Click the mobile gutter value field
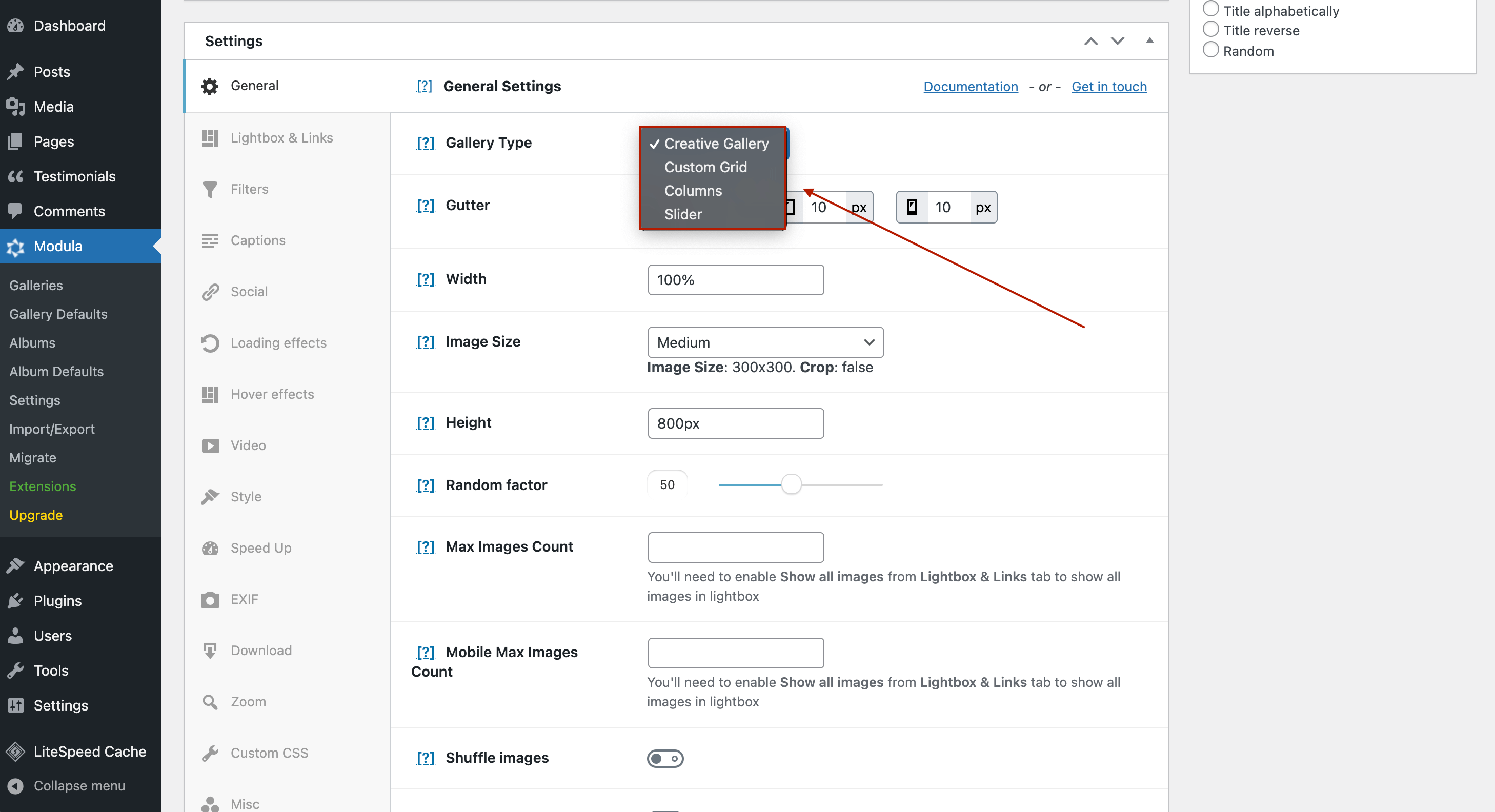1495x812 pixels. tap(949, 207)
